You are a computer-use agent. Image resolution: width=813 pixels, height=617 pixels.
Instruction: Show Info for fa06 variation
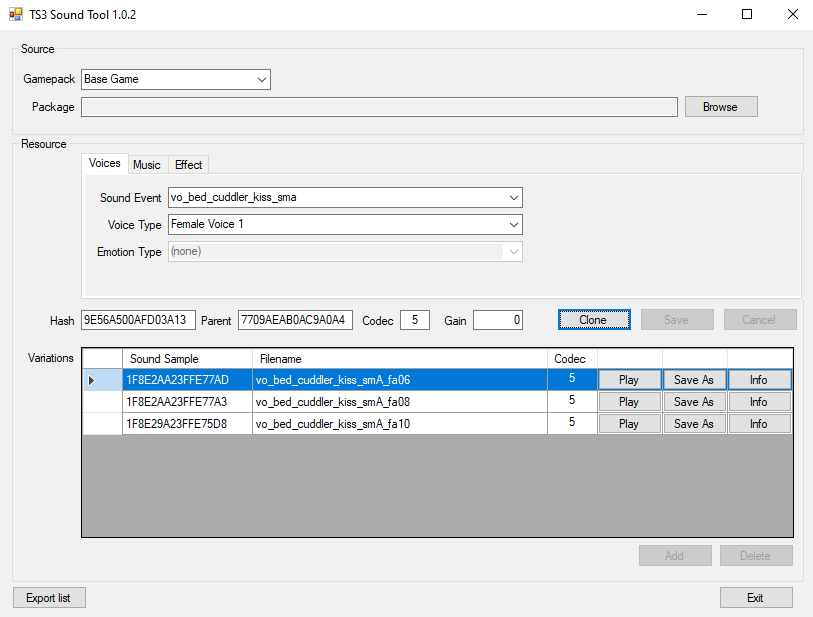760,380
